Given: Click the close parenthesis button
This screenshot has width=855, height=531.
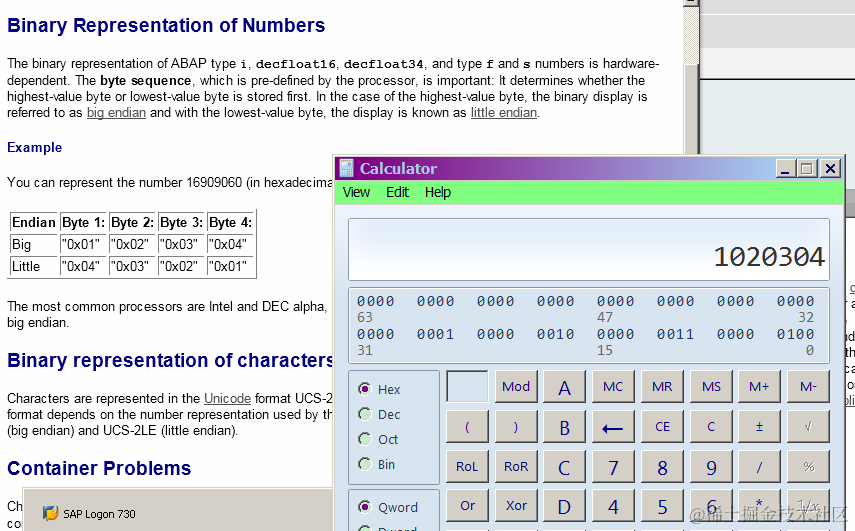Looking at the screenshot, I should [516, 427].
